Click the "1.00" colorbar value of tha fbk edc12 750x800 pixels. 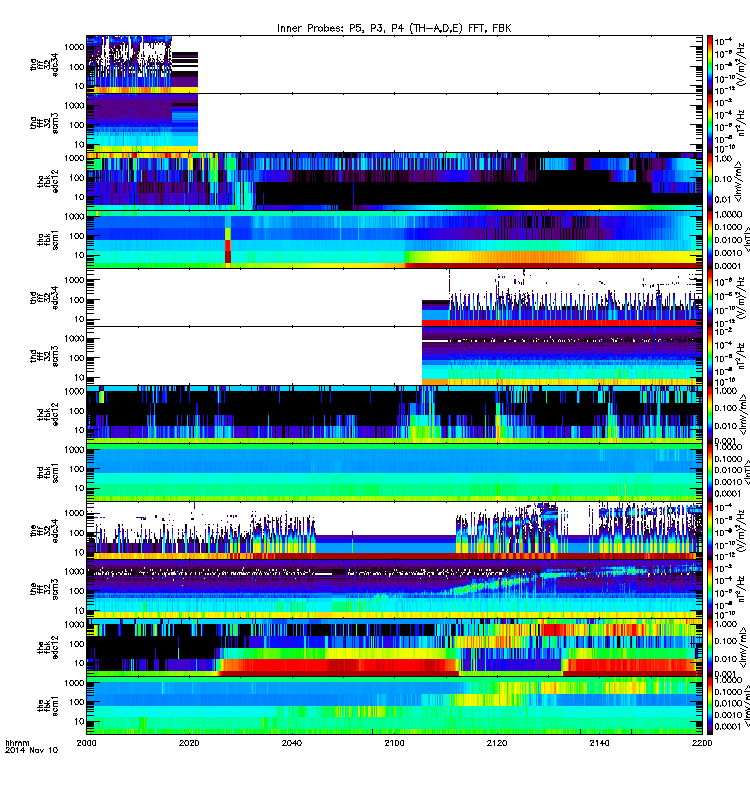click(x=723, y=159)
